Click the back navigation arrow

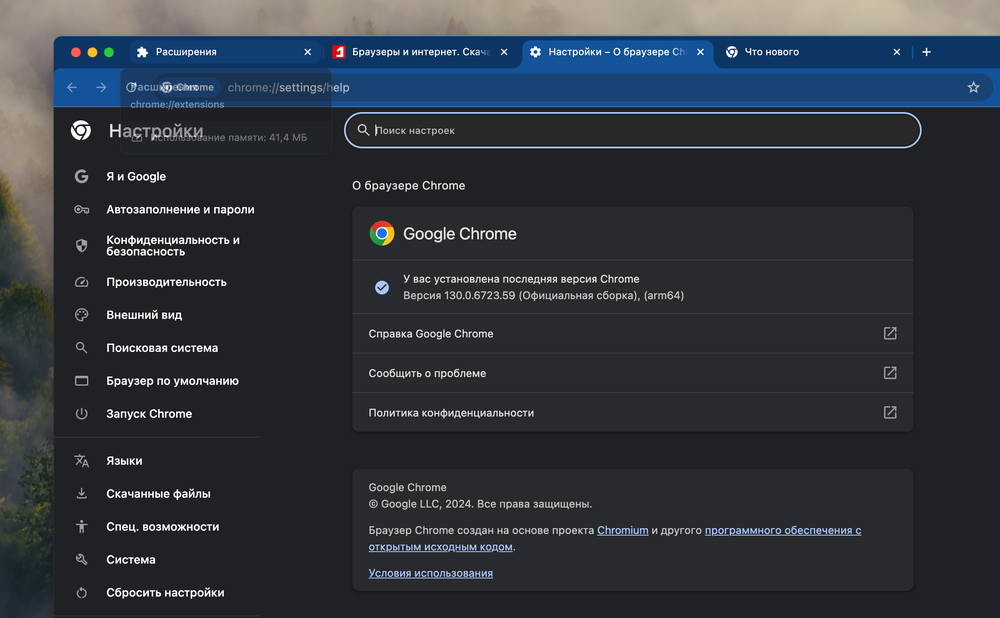(72, 87)
